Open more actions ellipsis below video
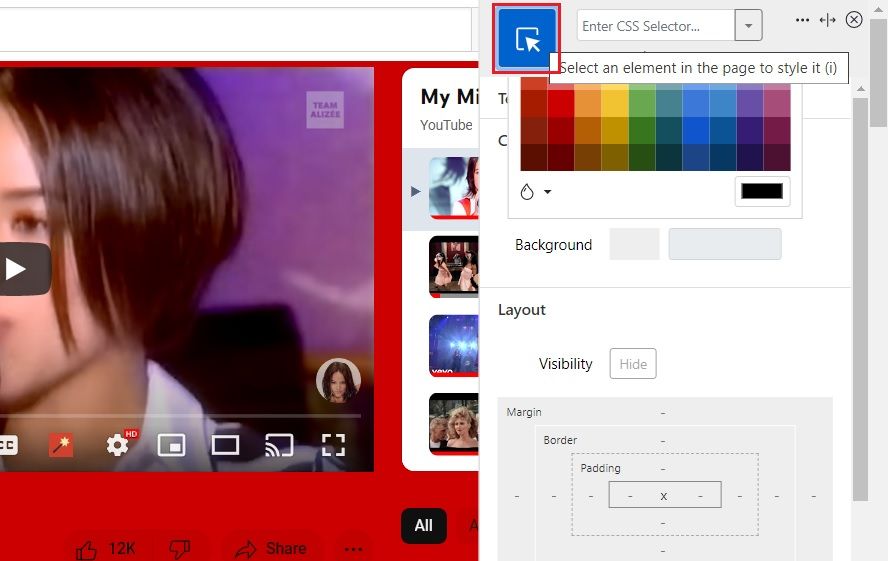The image size is (888, 561). click(353, 549)
